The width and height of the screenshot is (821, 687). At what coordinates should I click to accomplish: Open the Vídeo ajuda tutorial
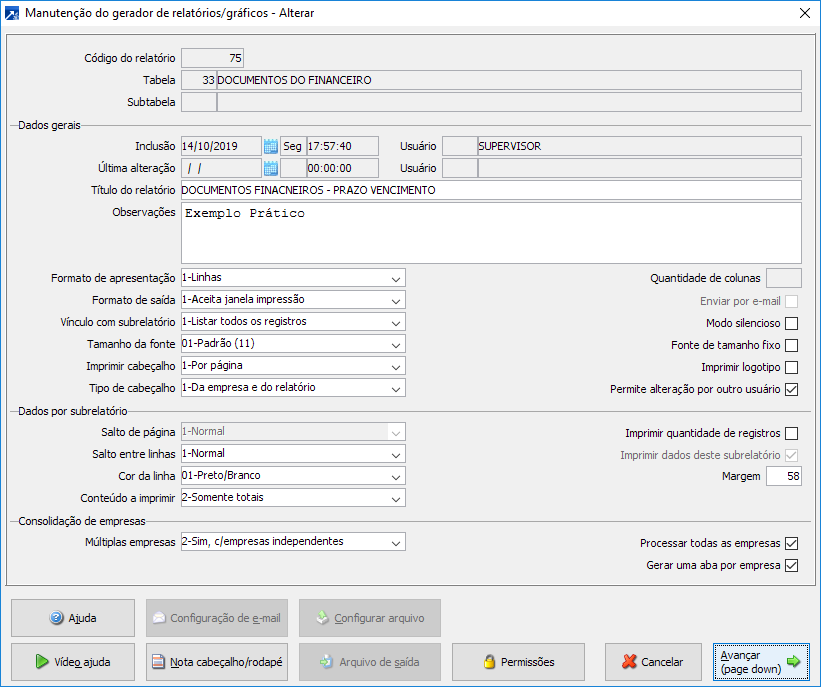point(72,661)
